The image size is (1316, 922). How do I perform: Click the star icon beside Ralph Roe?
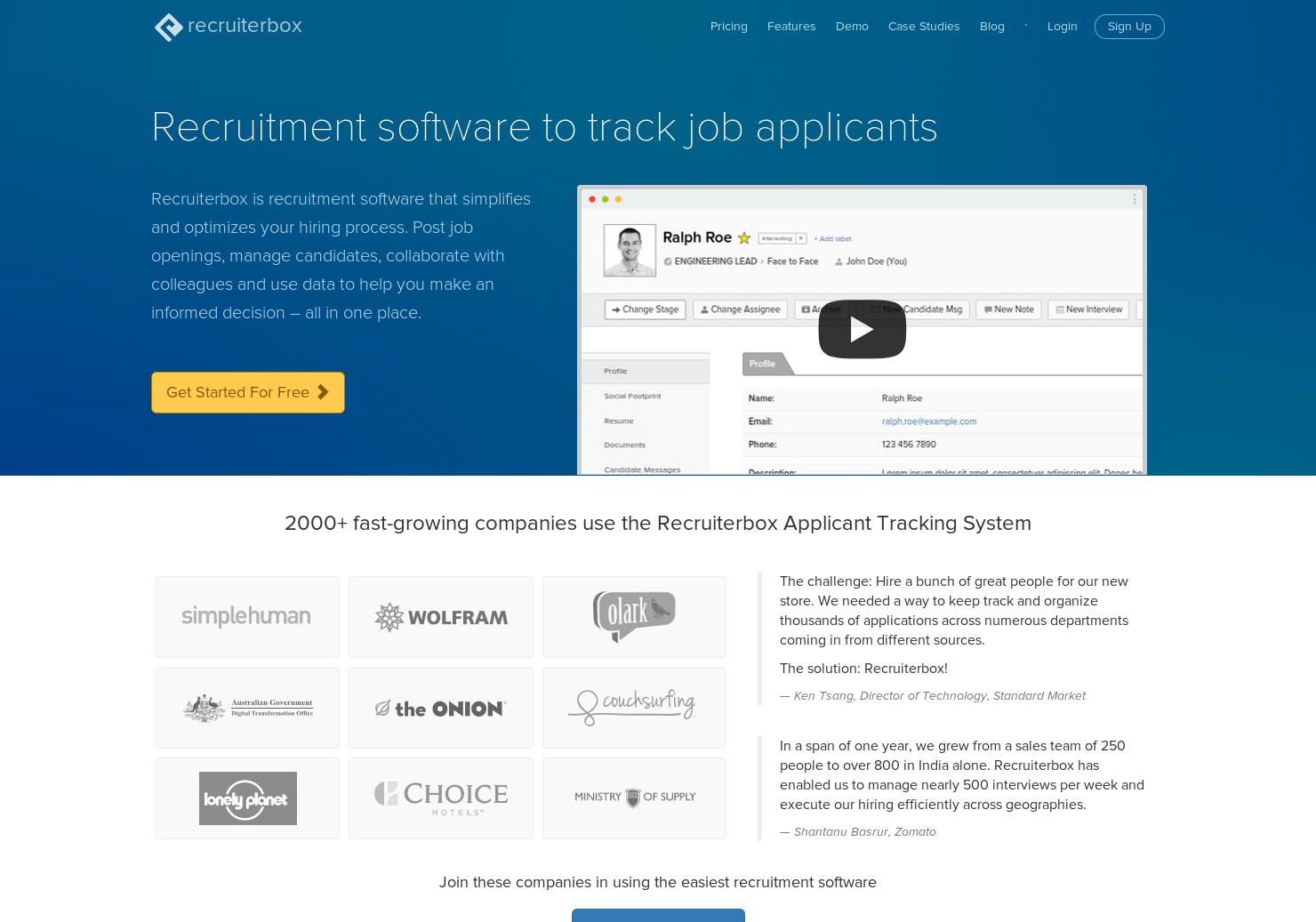click(x=744, y=238)
